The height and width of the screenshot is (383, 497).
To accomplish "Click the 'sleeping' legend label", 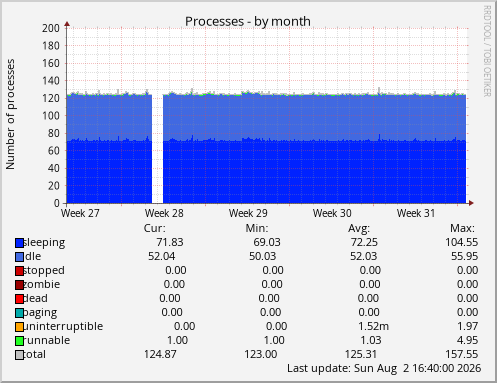I will [x=44, y=243].
